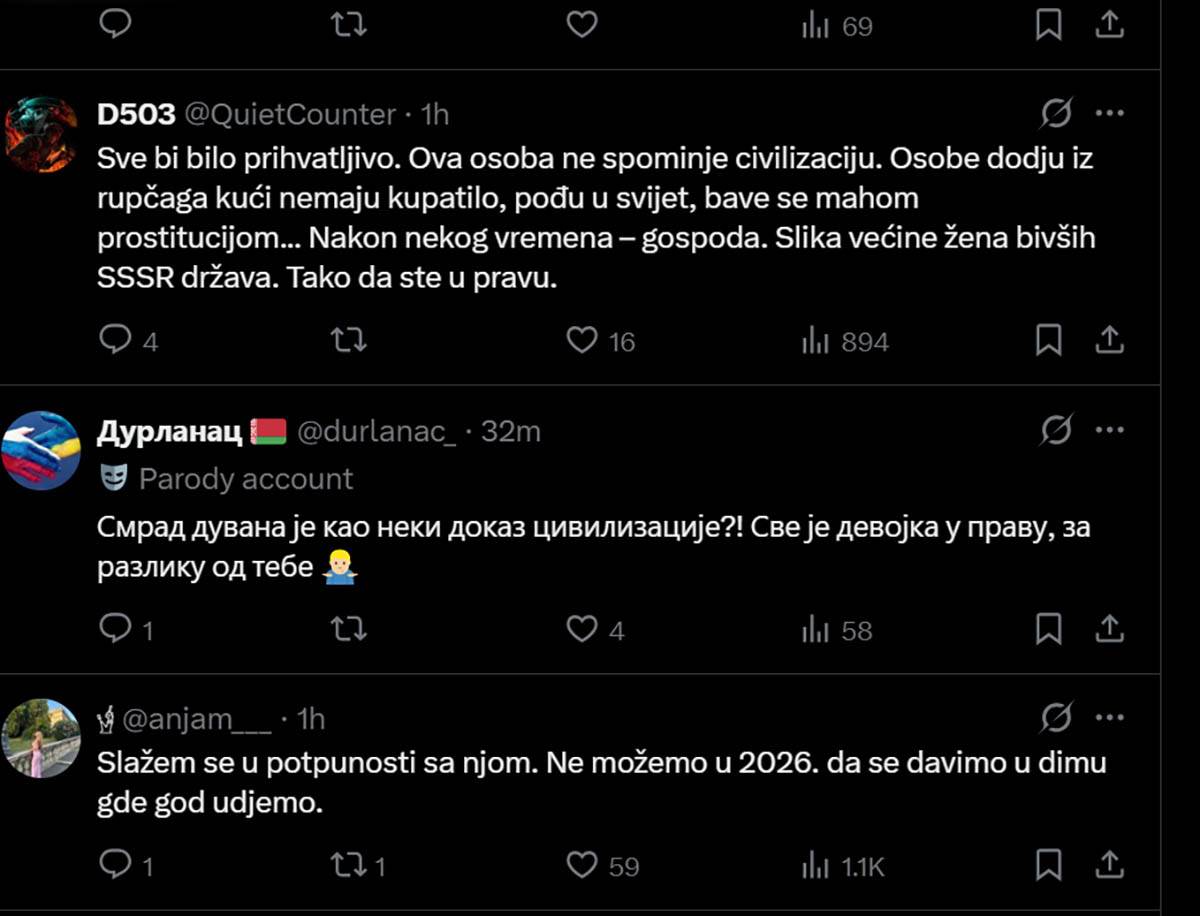Open the reply composer on @durlanac_'s post
Image resolution: width=1200 pixels, height=916 pixels.
pyautogui.click(x=115, y=629)
